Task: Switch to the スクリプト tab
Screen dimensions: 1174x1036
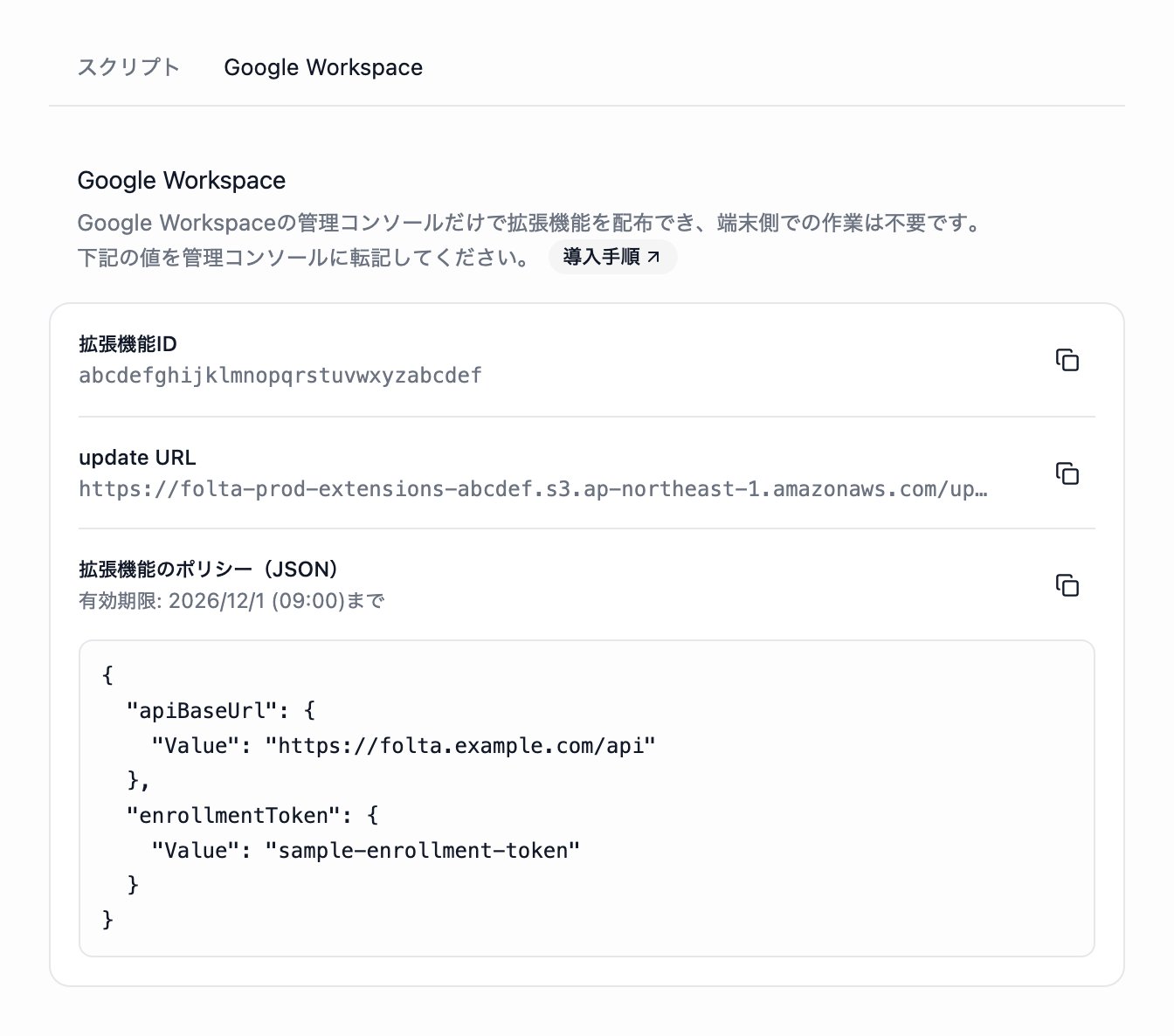Action: (x=128, y=67)
